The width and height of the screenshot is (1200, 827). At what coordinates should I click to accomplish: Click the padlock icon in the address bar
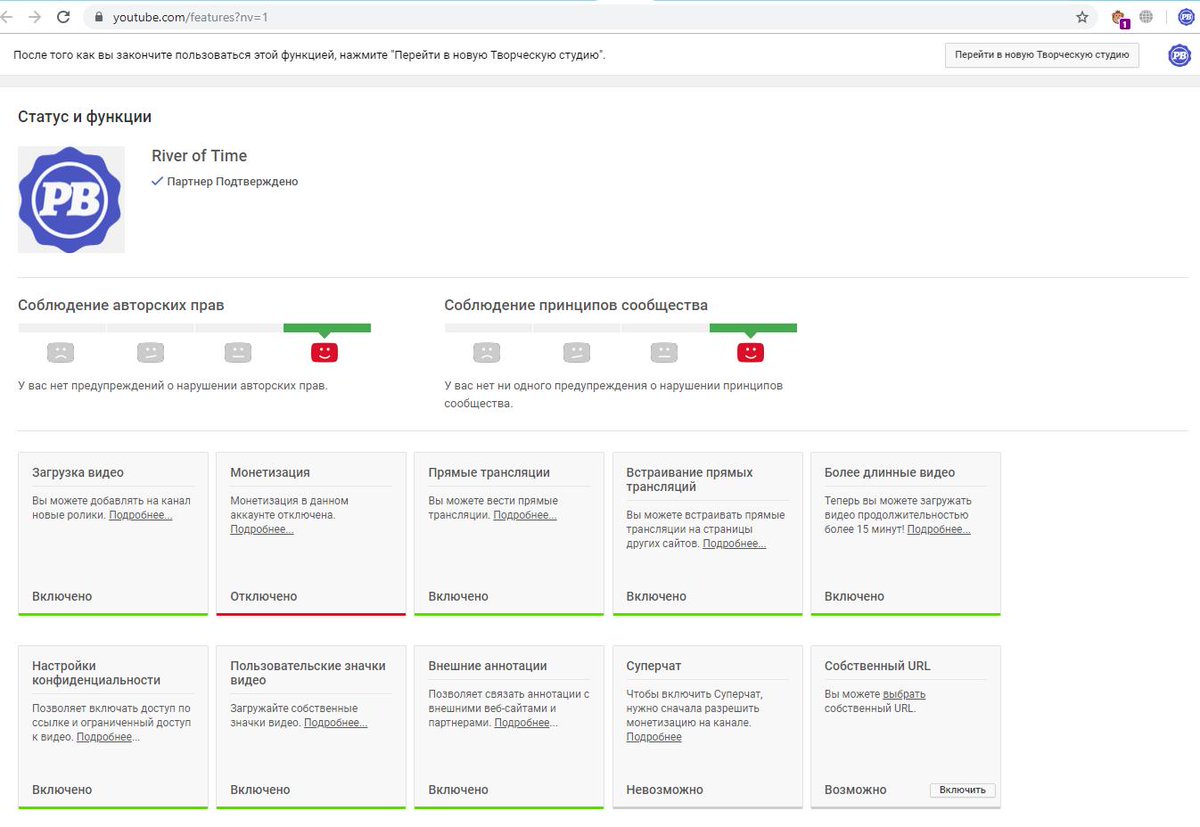pos(98,18)
